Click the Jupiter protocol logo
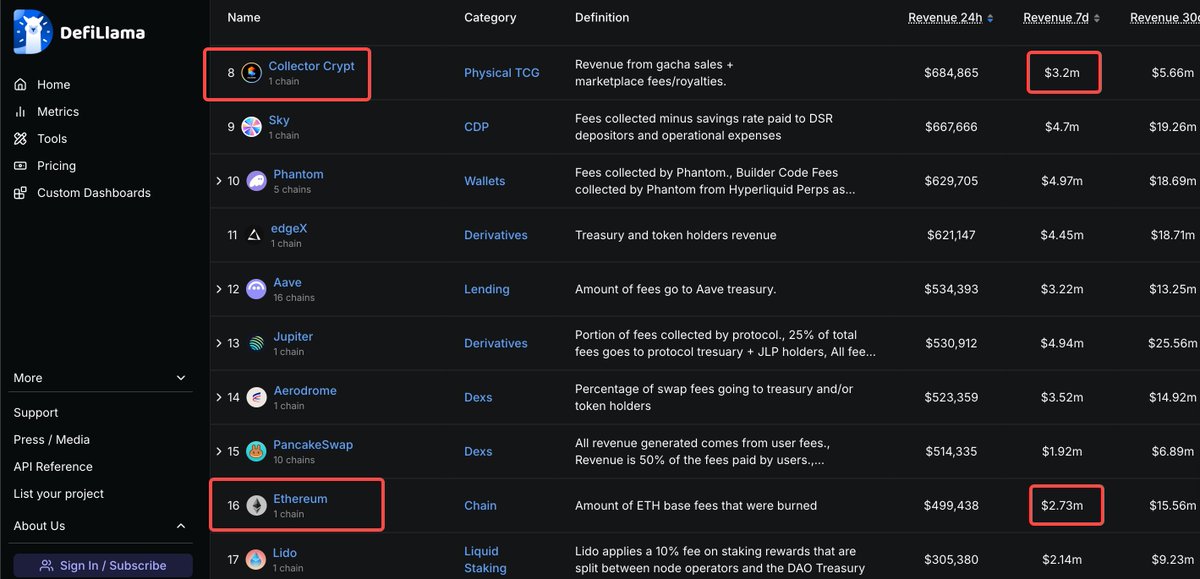This screenshot has height=579, width=1200. click(256, 343)
